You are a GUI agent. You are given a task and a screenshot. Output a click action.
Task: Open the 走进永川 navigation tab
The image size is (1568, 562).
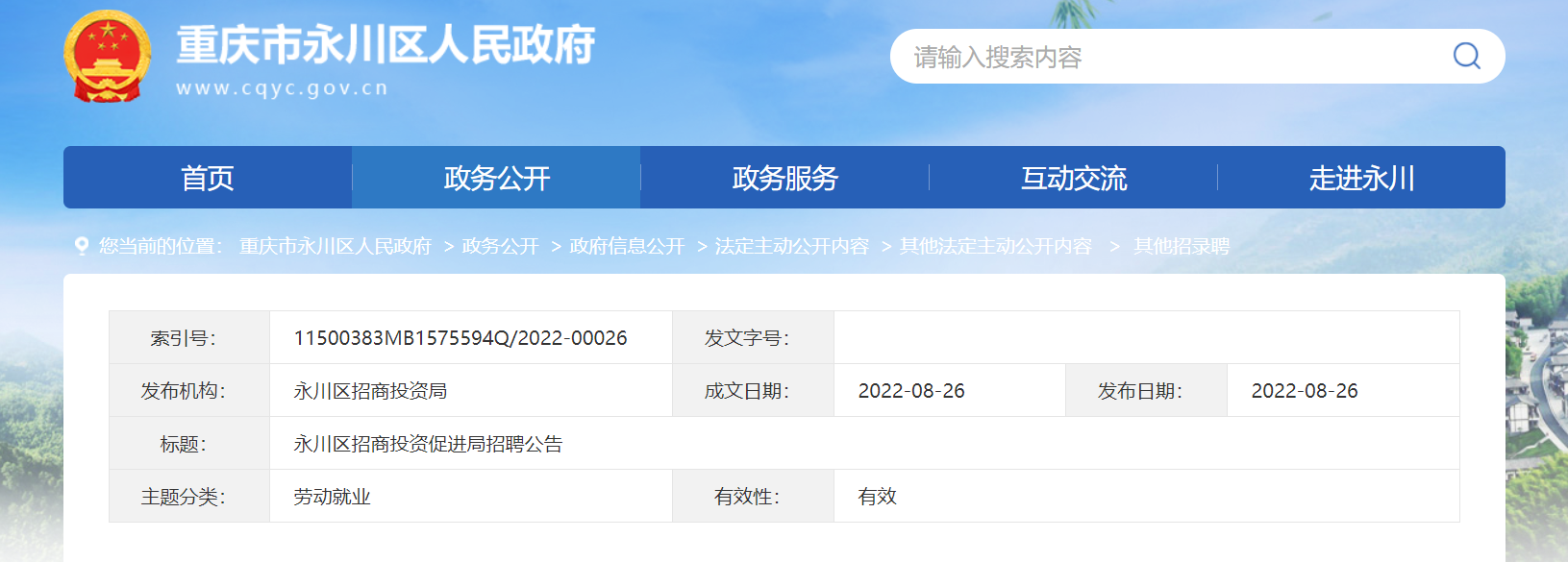pos(1361,178)
